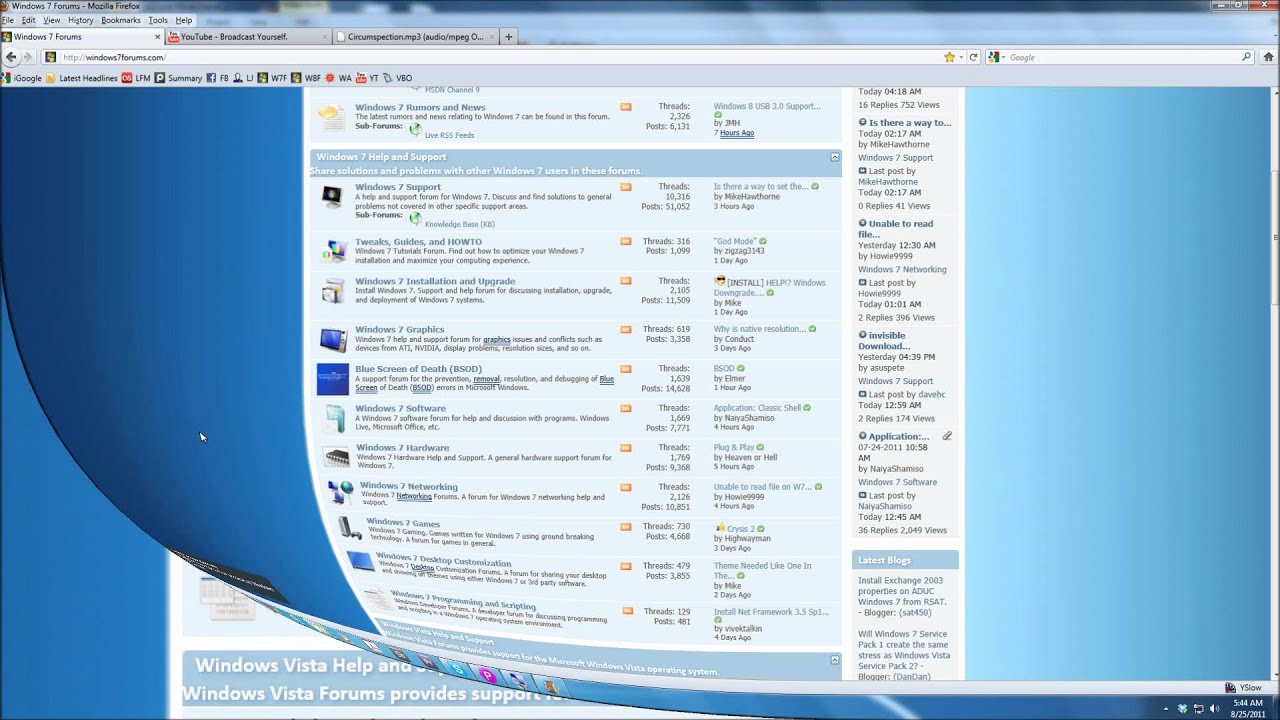Open the Edit menu

(28, 20)
